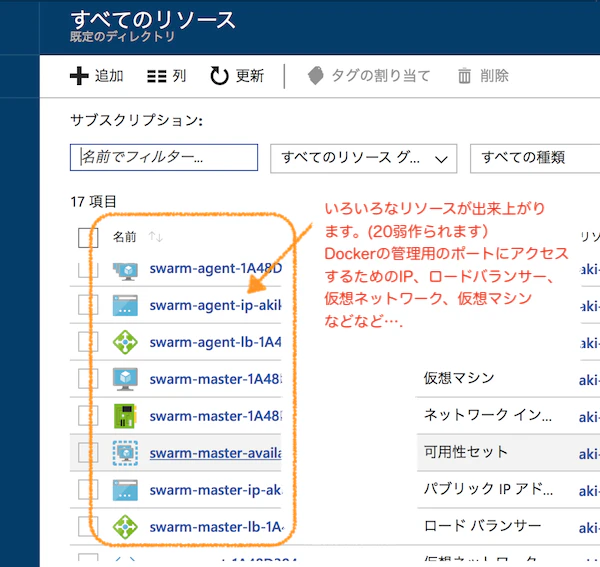This screenshot has height=567, width=600.
Task: Check the box for the 仮想マシン swarm-master row
Action: pos(88,379)
